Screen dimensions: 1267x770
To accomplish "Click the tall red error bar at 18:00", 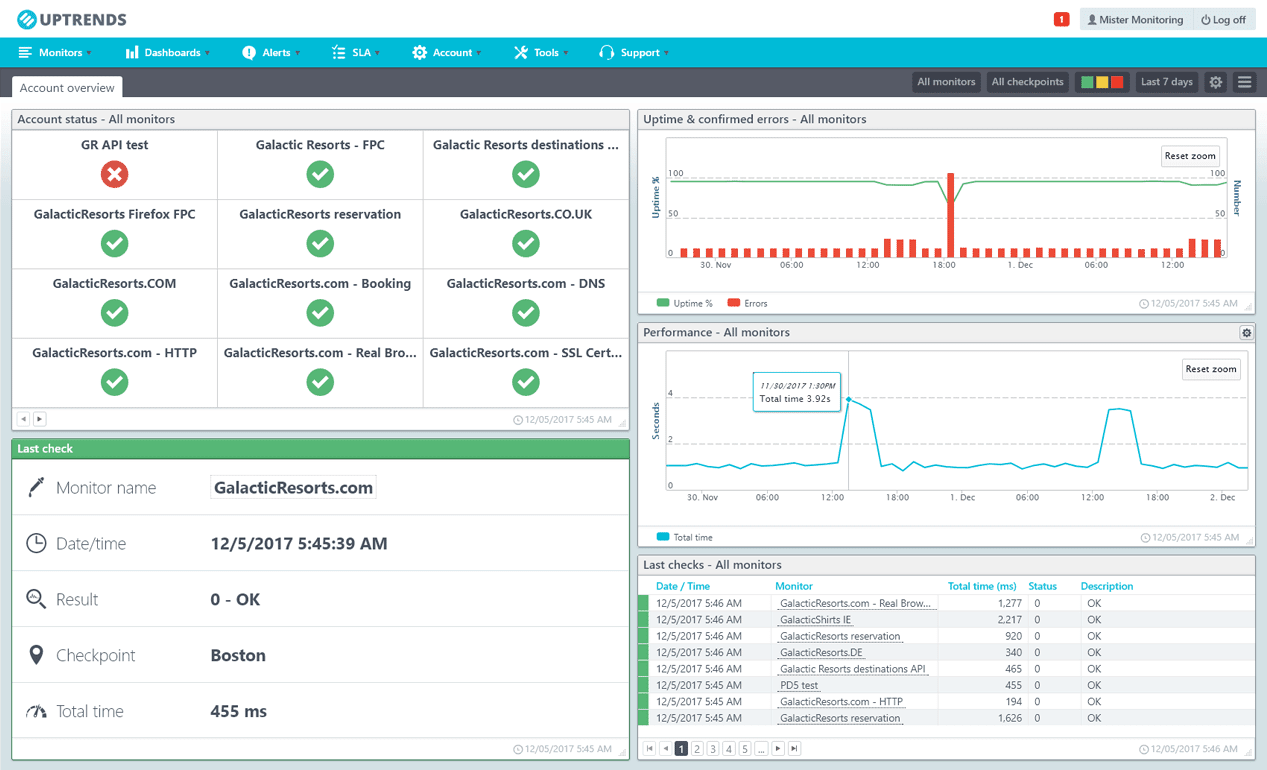I will pyautogui.click(x=950, y=214).
